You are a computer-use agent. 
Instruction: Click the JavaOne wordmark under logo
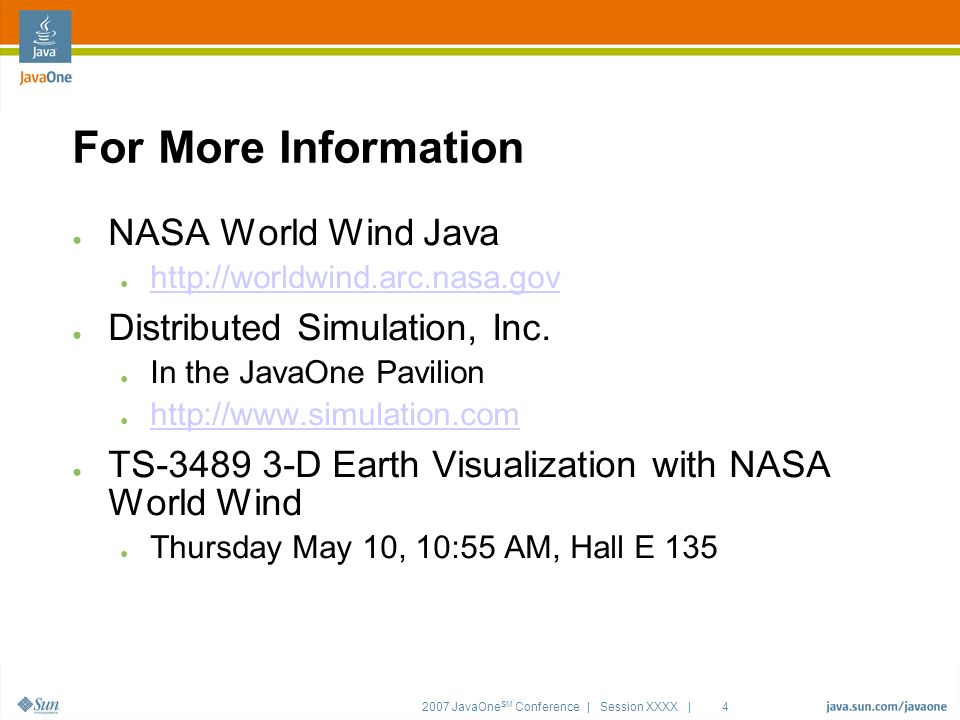point(45,78)
